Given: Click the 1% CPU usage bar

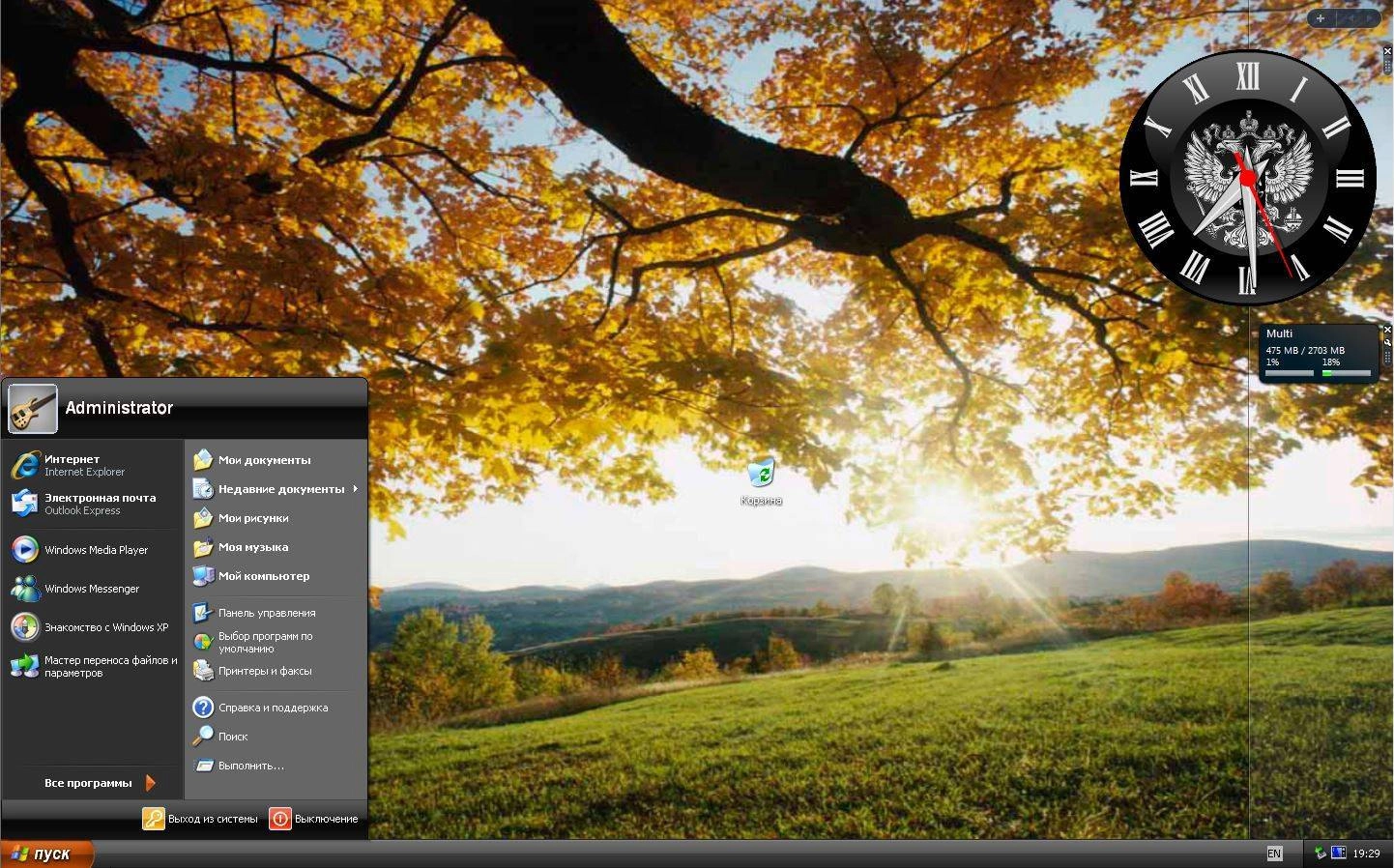Looking at the screenshot, I should (x=1290, y=373).
